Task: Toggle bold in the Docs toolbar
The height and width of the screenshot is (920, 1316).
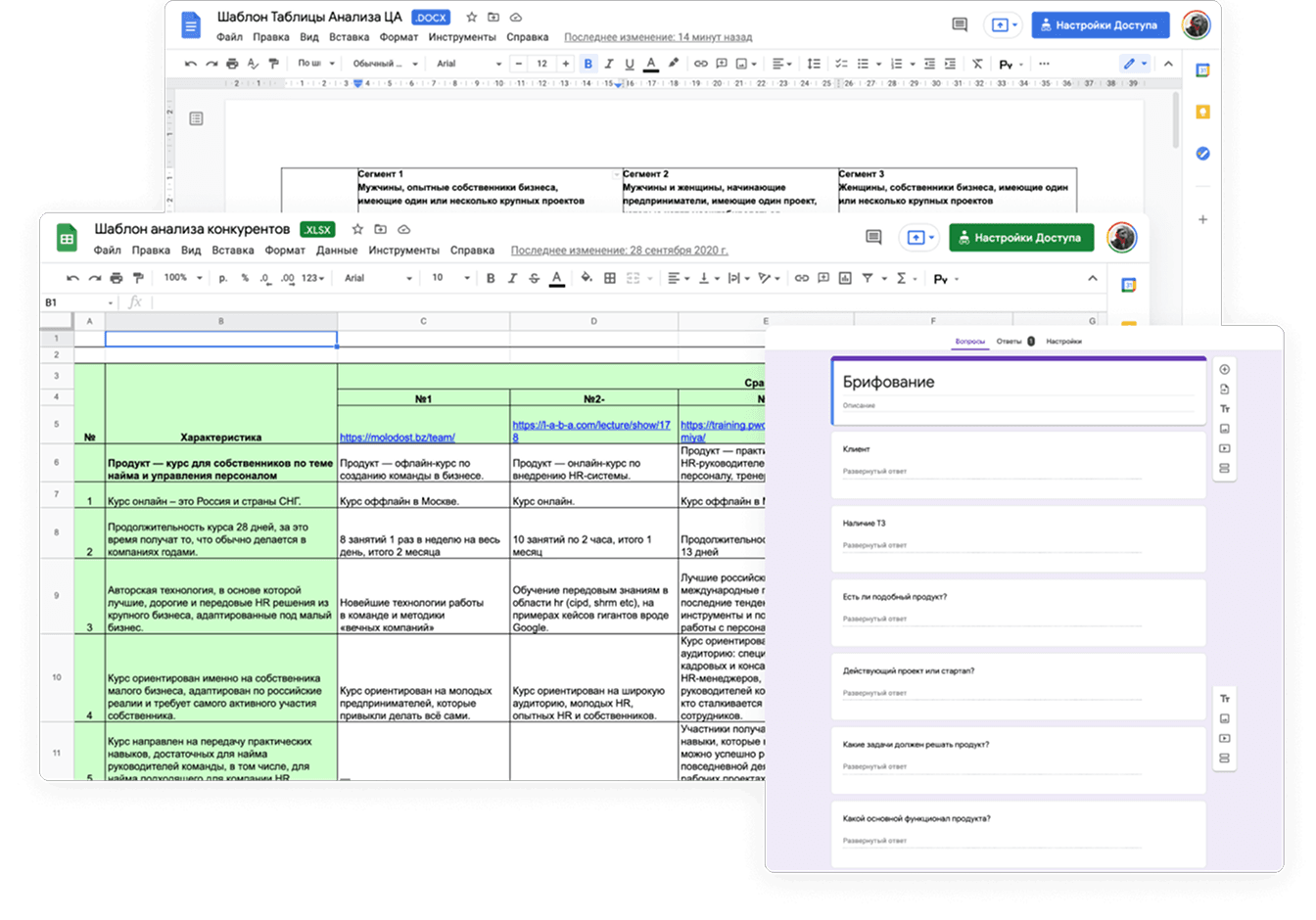Action: (587, 64)
